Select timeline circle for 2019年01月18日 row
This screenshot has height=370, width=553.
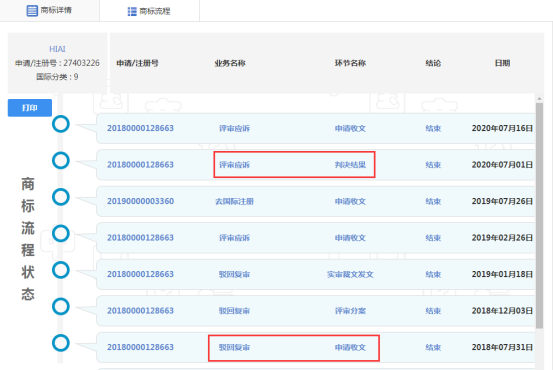(x=61, y=270)
